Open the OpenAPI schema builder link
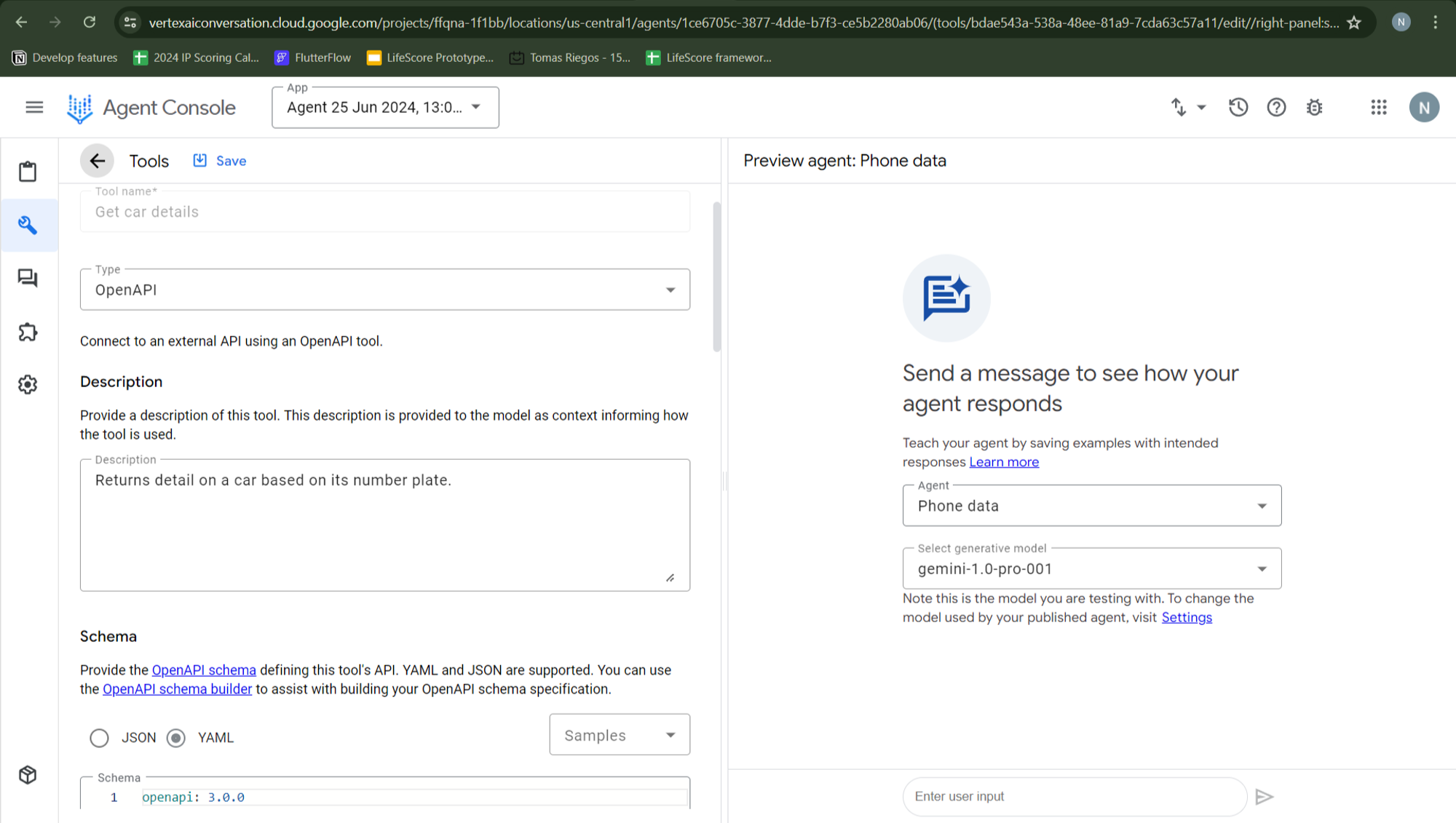This screenshot has width=1456, height=823. click(x=177, y=689)
